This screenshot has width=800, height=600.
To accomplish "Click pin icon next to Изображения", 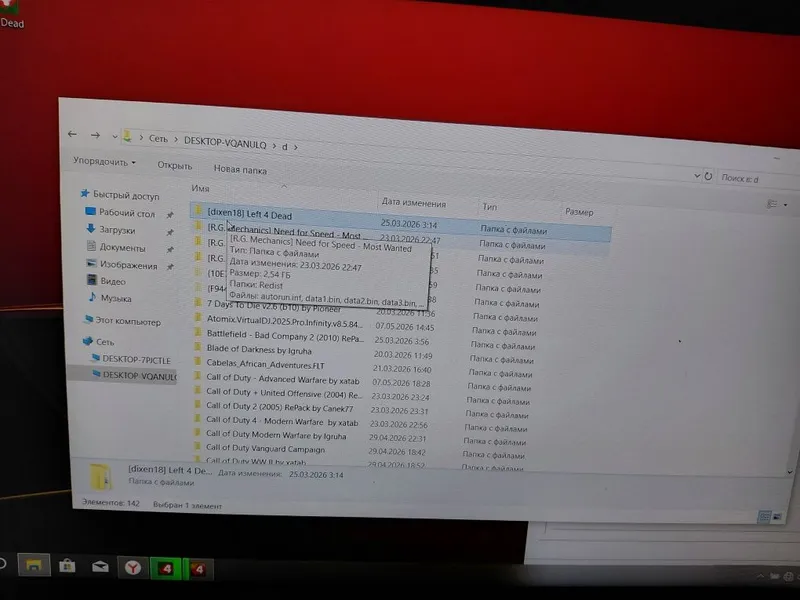I will 170,267.
